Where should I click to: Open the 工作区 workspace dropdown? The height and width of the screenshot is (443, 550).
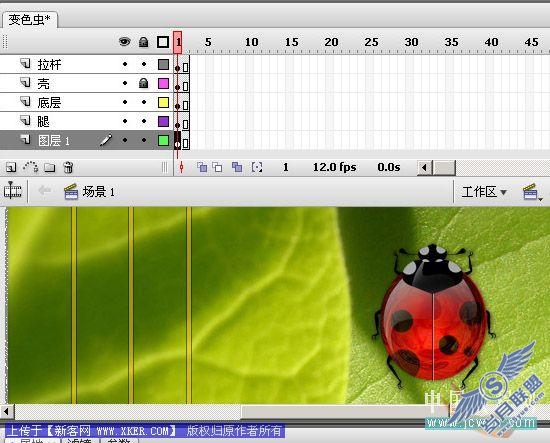pos(484,192)
